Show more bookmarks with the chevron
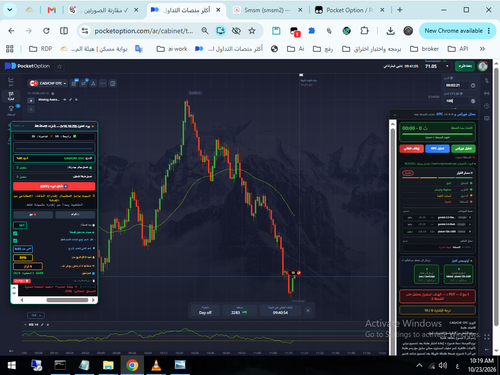500x375 pixels. (482, 49)
